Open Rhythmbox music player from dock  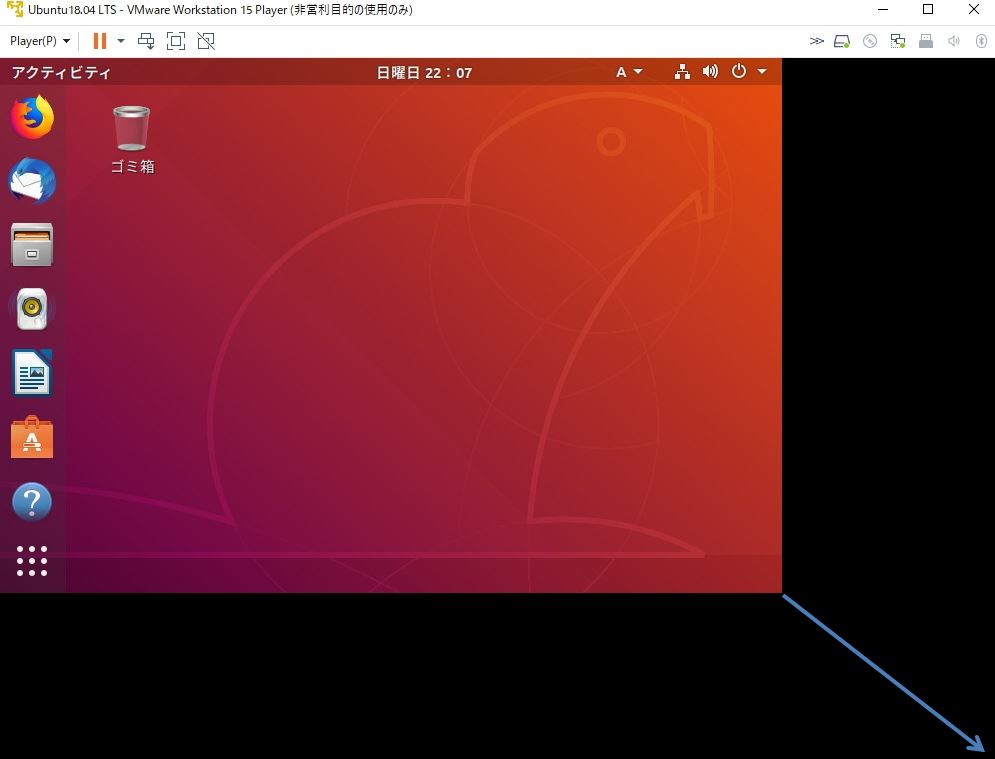[x=32, y=309]
